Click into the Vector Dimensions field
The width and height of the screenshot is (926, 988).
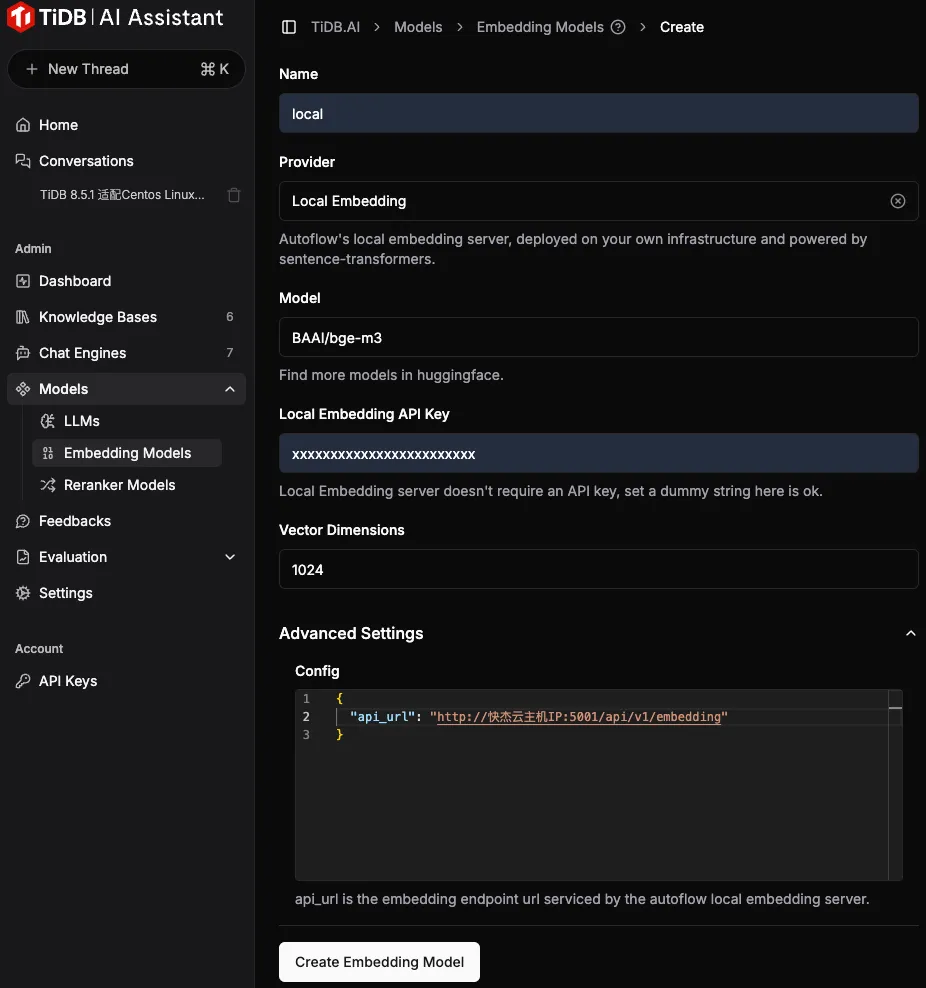(598, 569)
